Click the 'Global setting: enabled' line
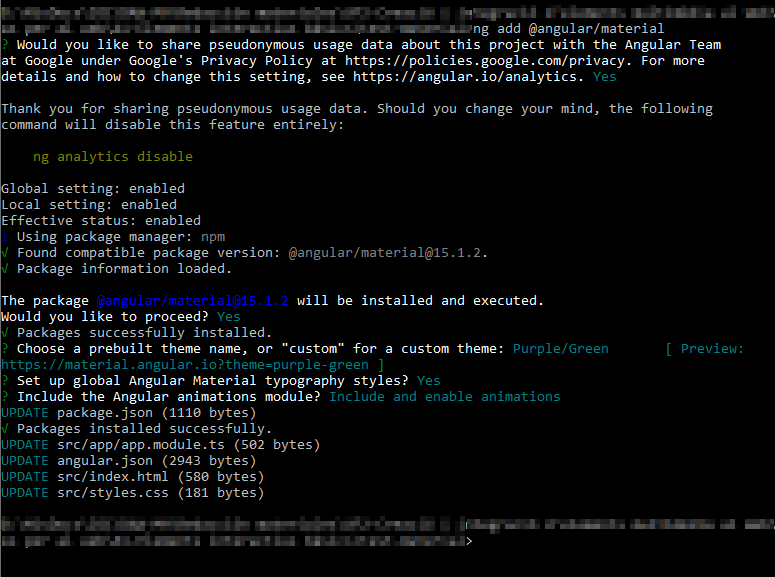This screenshot has height=577, width=775. pos(92,189)
